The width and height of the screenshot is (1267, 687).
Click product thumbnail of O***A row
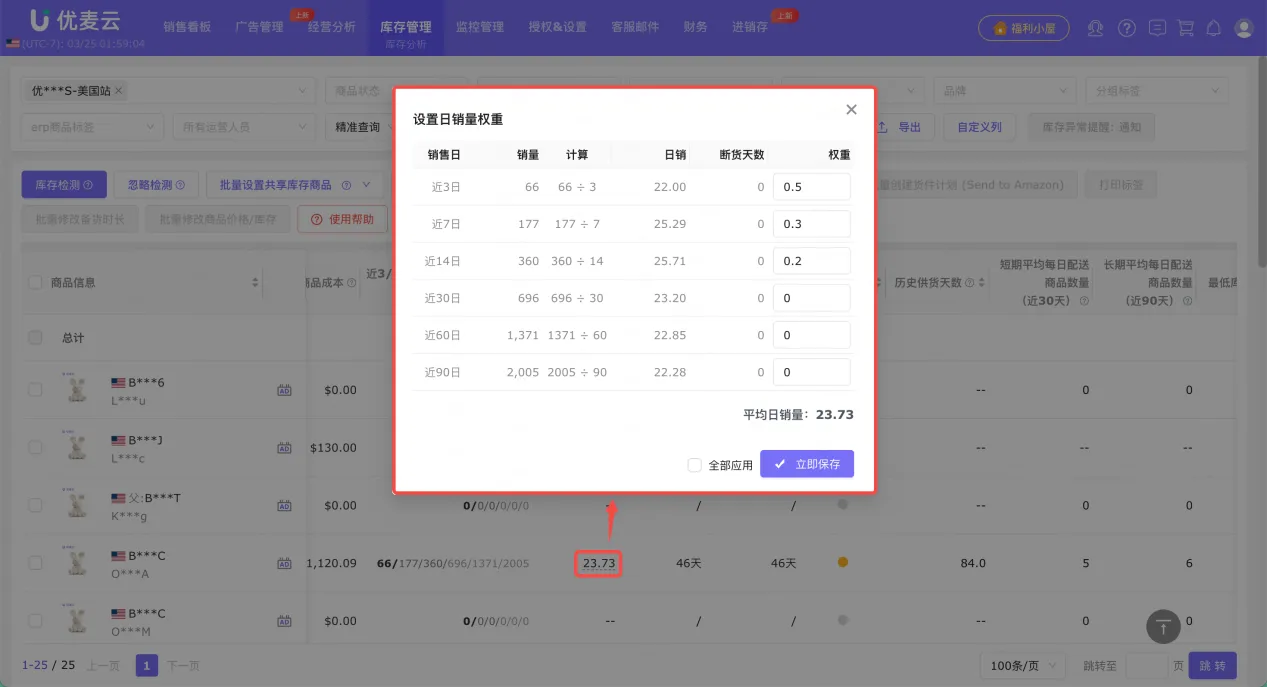click(74, 563)
